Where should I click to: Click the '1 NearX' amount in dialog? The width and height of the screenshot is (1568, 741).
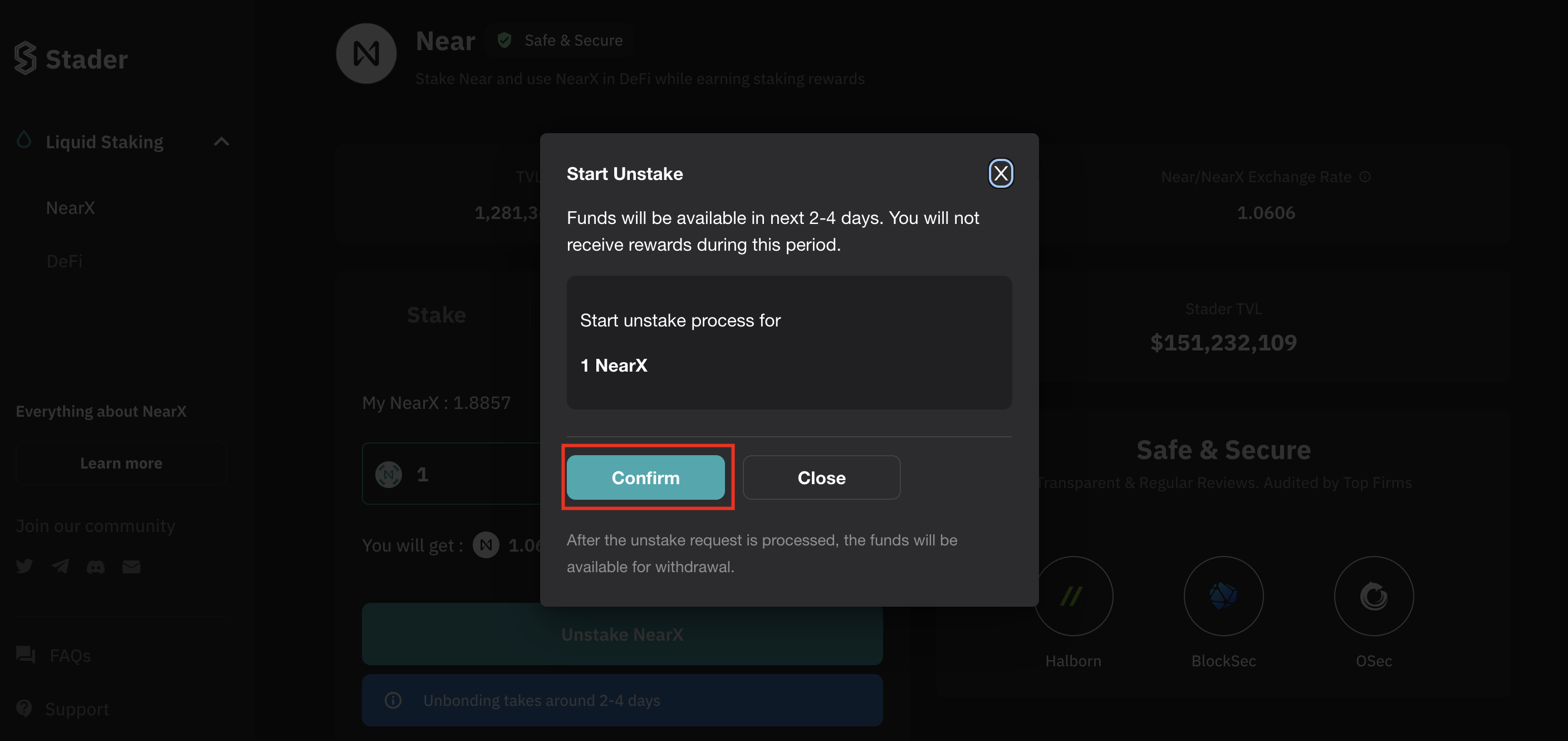614,365
